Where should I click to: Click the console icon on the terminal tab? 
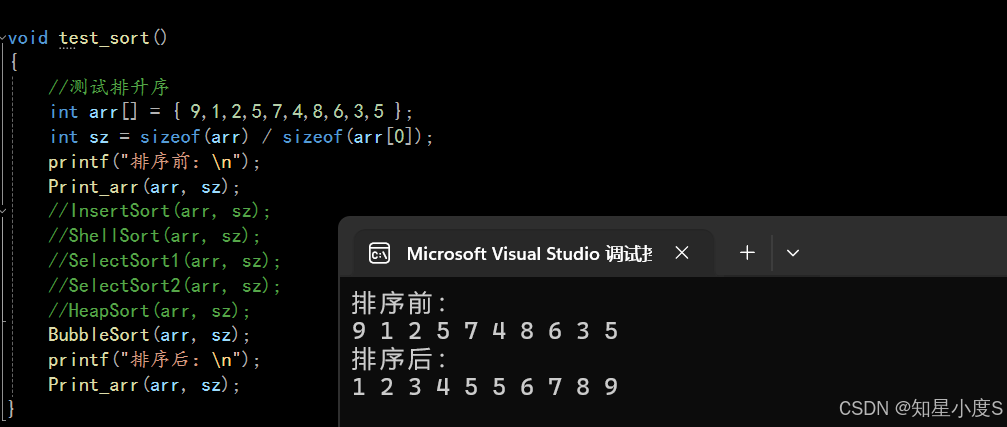[379, 253]
